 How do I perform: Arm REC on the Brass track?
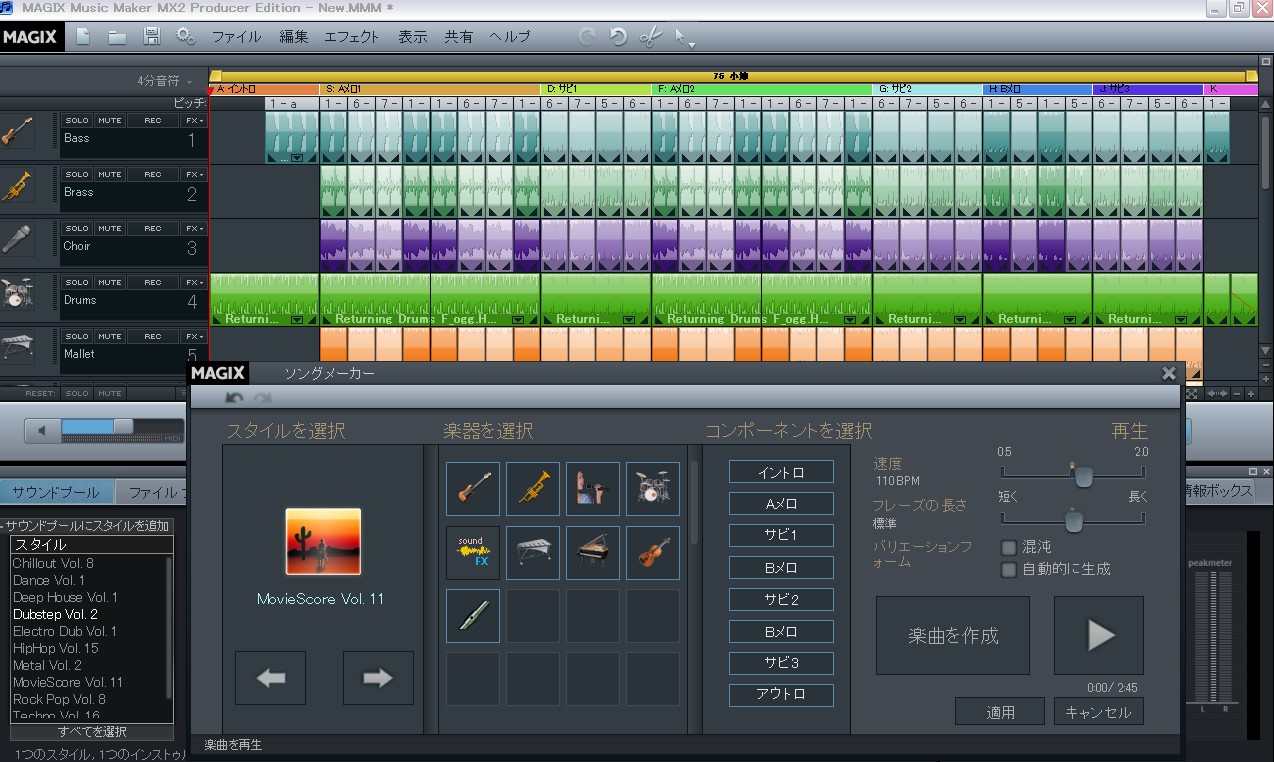point(152,174)
